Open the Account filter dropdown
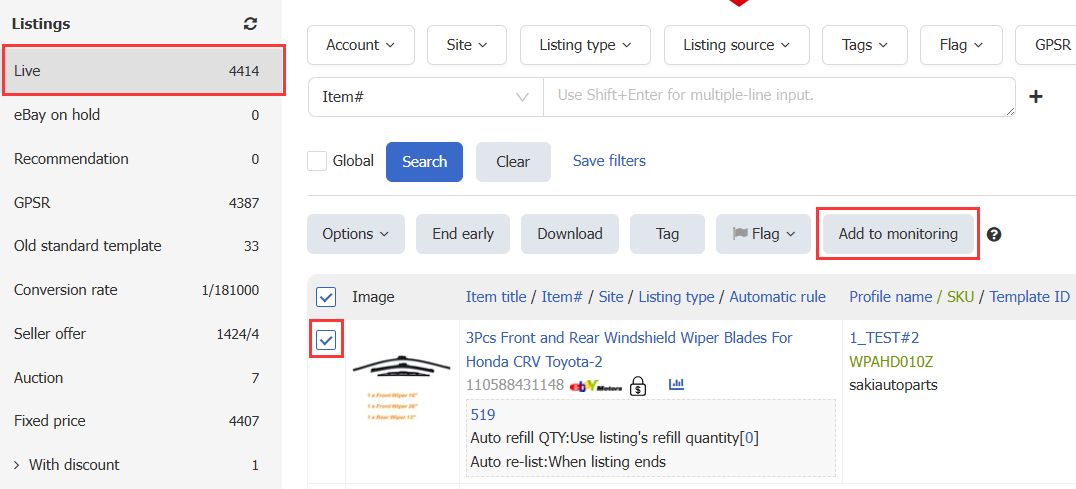This screenshot has height=489, width=1076. [x=360, y=45]
